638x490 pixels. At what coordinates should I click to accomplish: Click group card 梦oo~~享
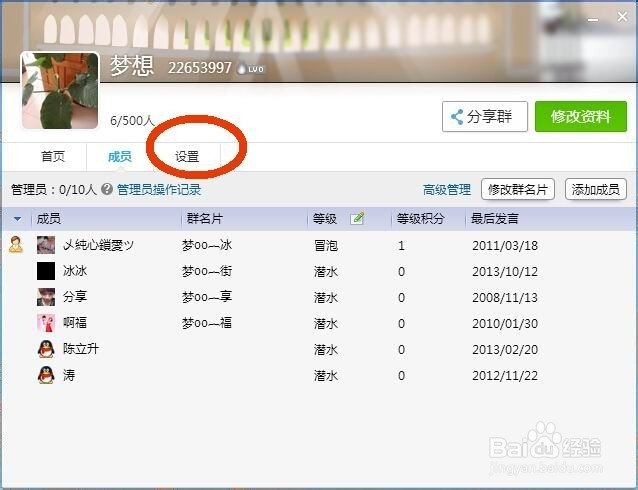[207, 297]
